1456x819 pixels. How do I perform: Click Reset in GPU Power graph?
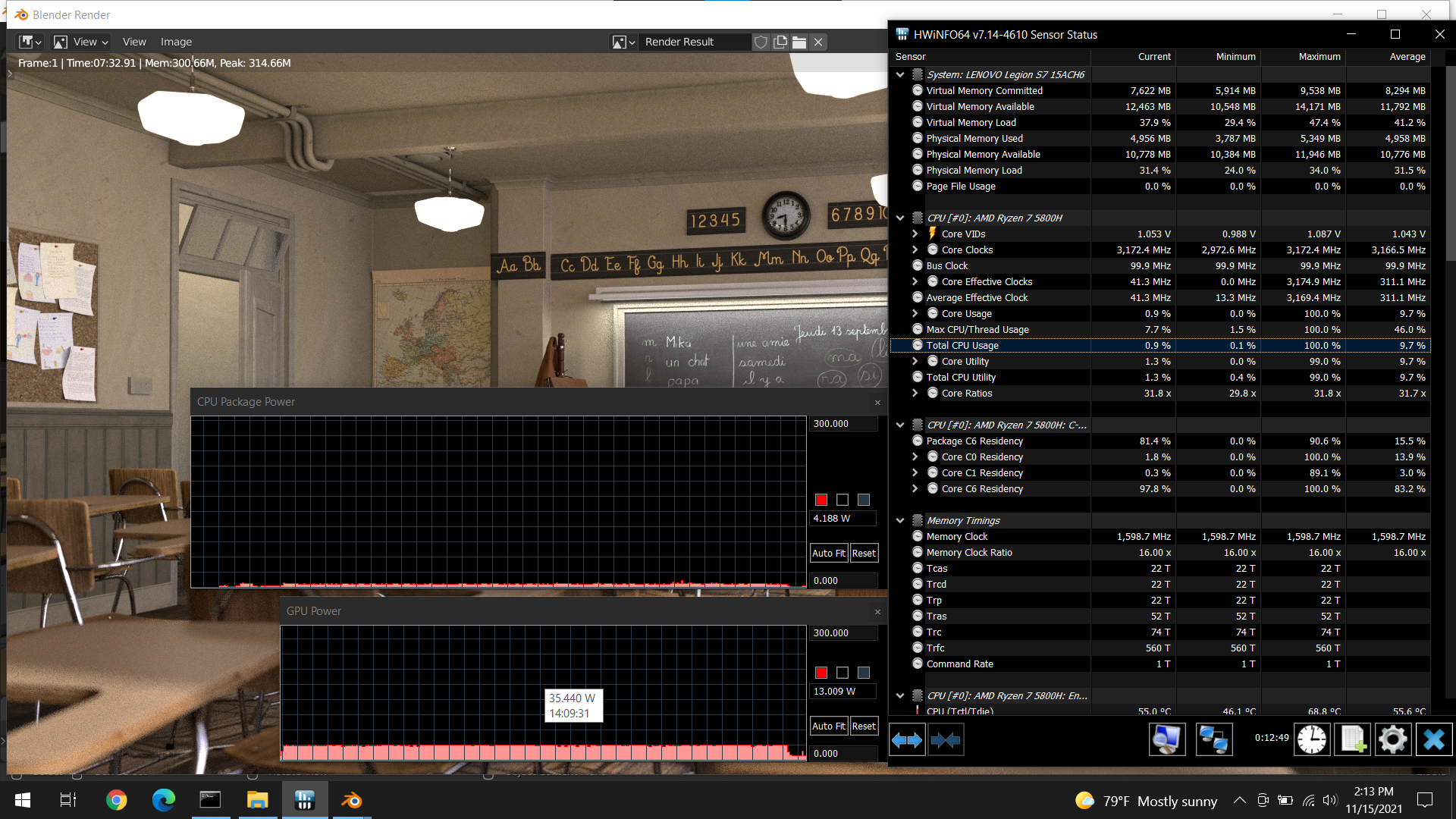click(x=864, y=726)
